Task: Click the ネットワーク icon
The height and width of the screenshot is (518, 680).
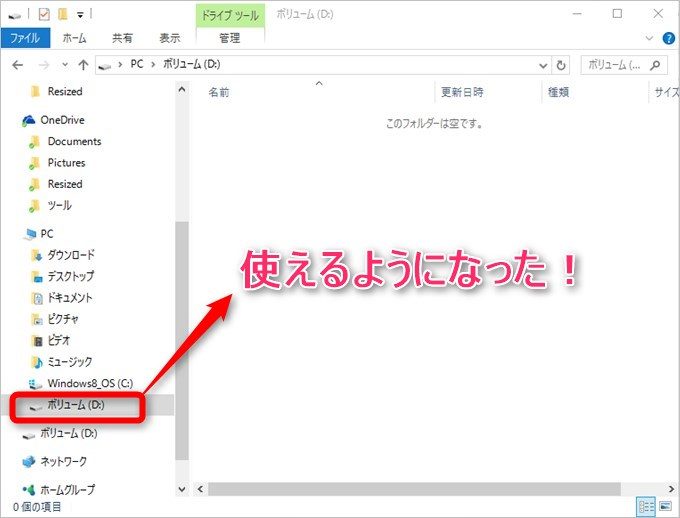Action: tap(29, 462)
